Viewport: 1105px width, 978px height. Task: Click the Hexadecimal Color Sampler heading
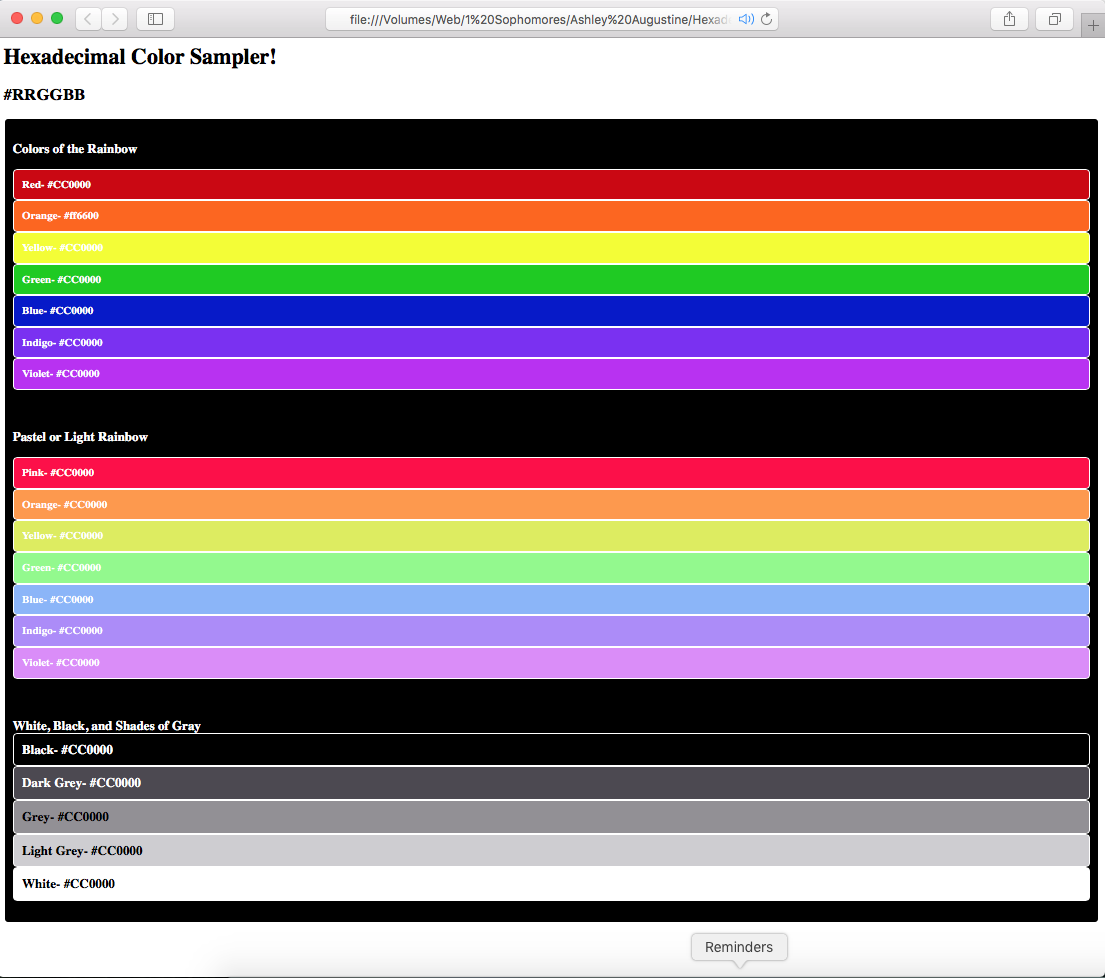coord(140,57)
